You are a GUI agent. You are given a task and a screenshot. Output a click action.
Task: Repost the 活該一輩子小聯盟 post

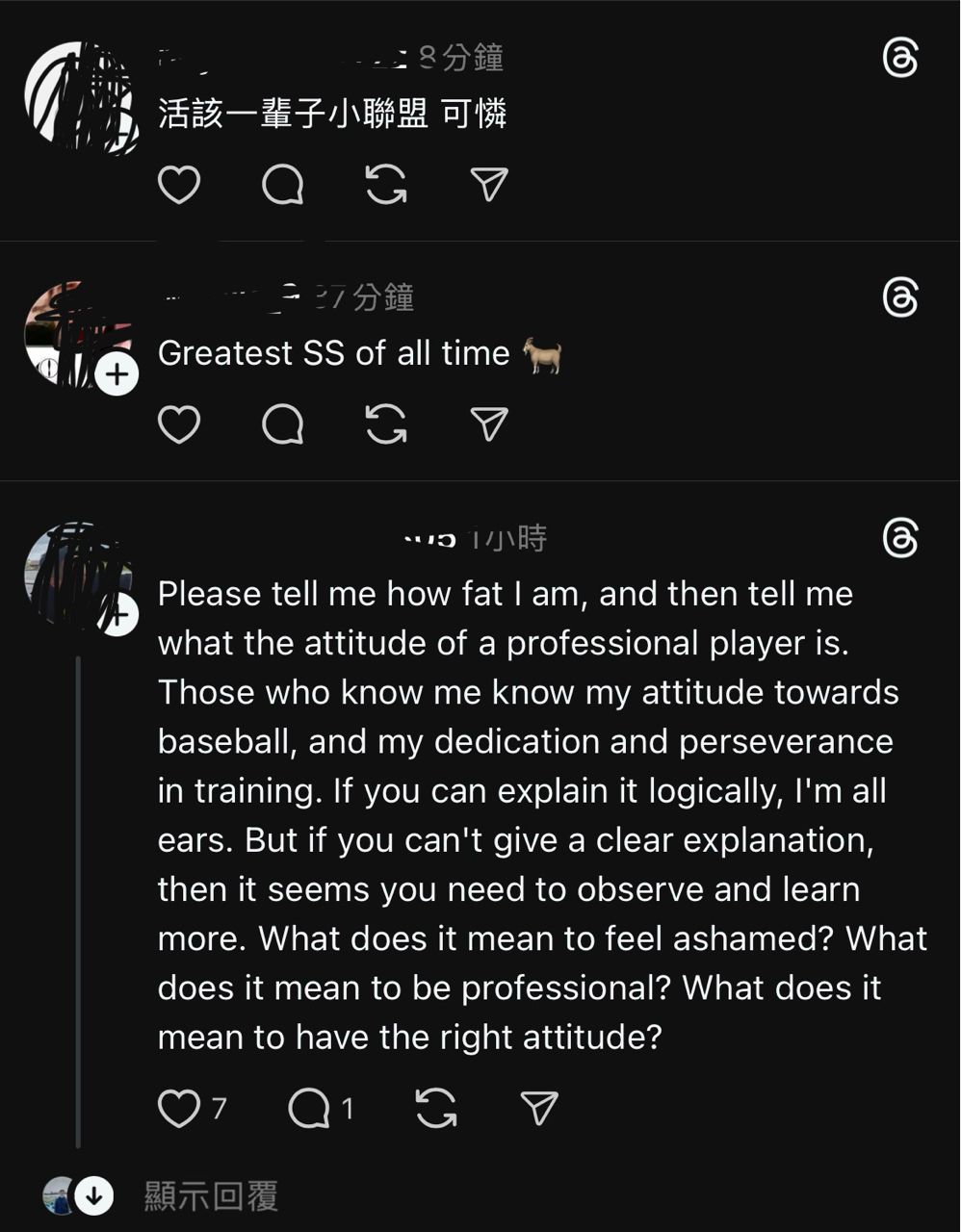click(386, 185)
